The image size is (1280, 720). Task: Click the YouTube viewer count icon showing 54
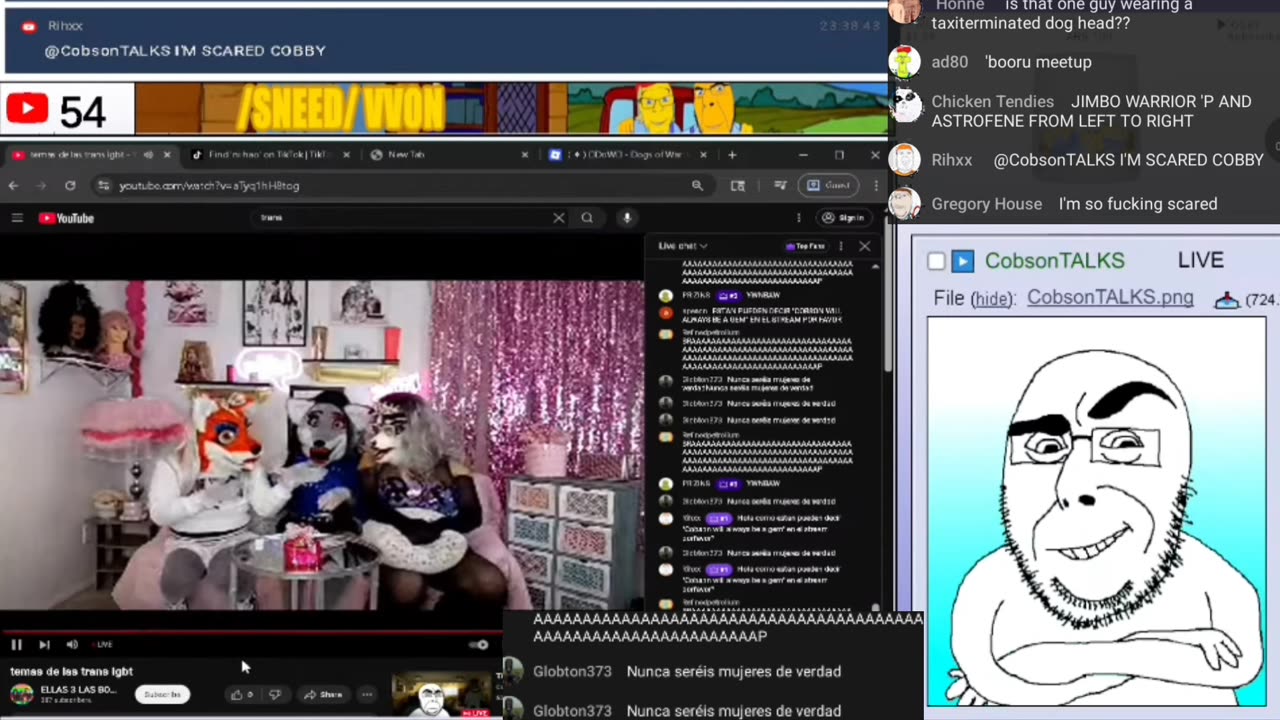27,108
